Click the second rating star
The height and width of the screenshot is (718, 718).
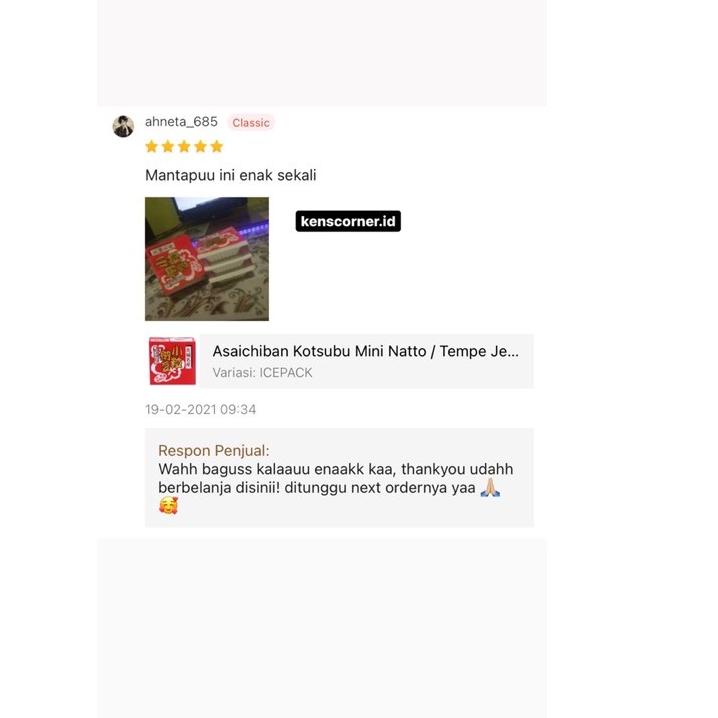click(168, 147)
